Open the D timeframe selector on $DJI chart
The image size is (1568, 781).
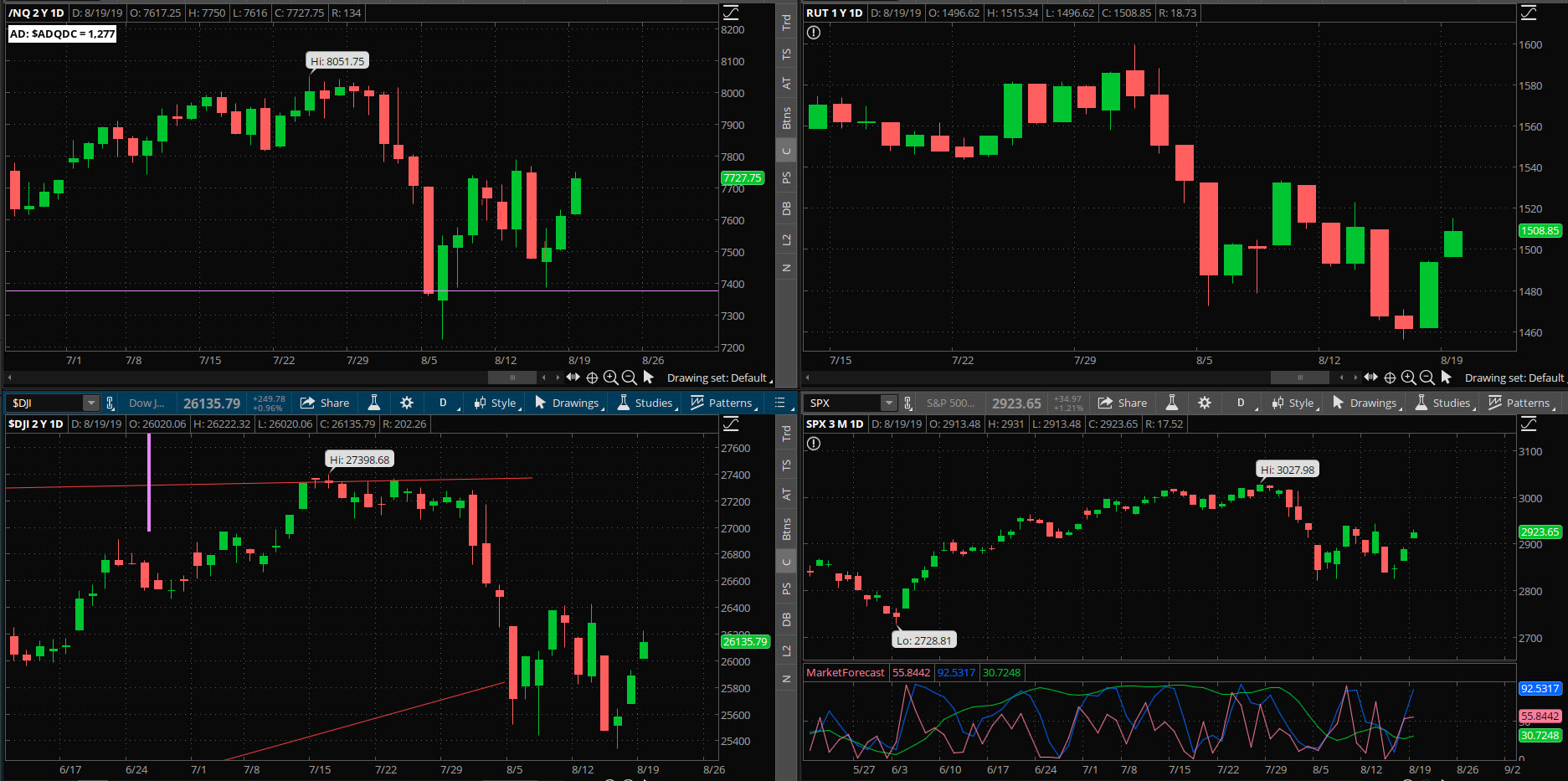tap(444, 403)
